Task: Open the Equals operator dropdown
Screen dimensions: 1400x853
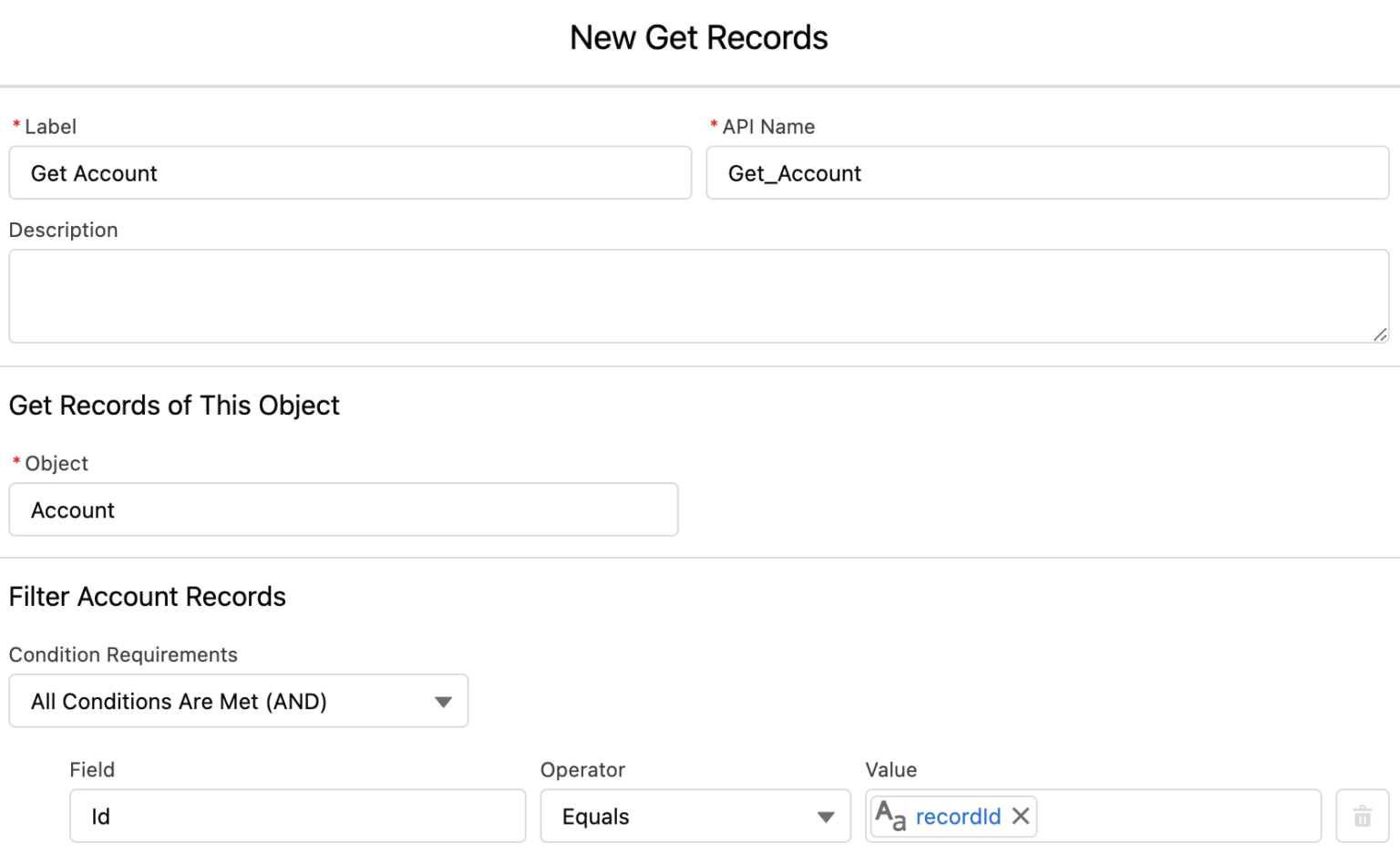Action: (x=695, y=817)
